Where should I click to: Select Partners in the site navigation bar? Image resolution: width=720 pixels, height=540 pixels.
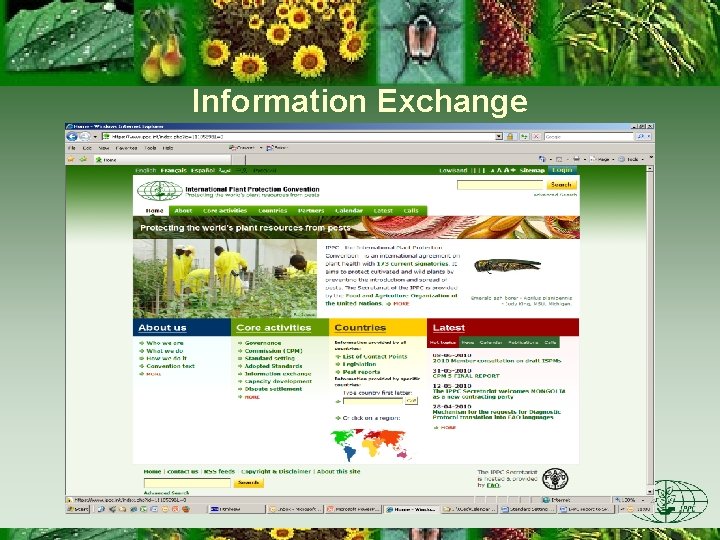coord(311,211)
